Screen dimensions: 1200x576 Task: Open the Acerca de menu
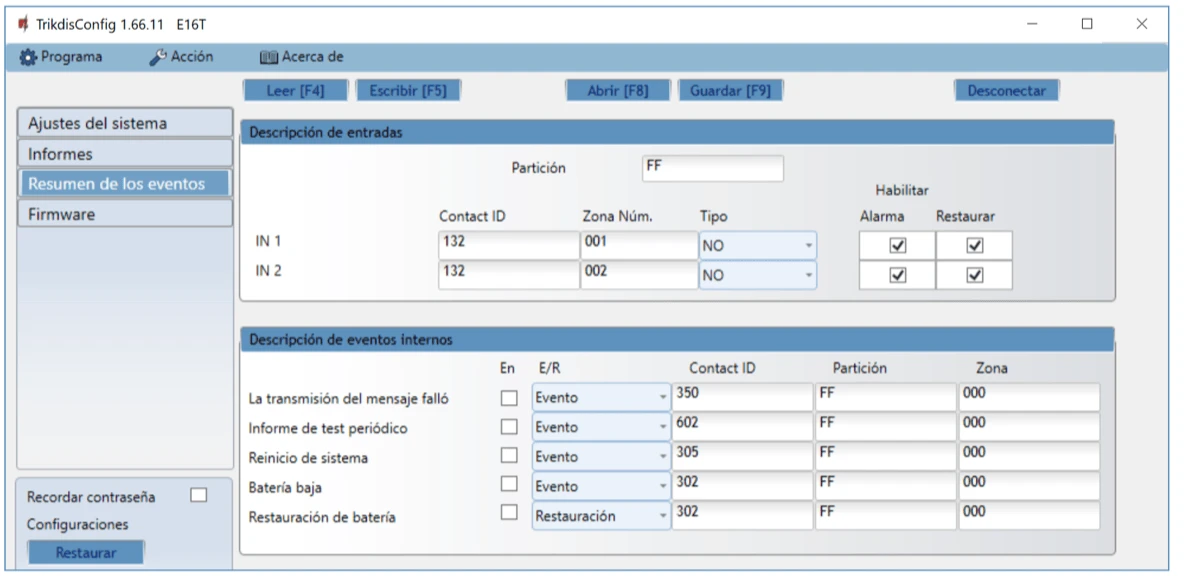pos(301,57)
